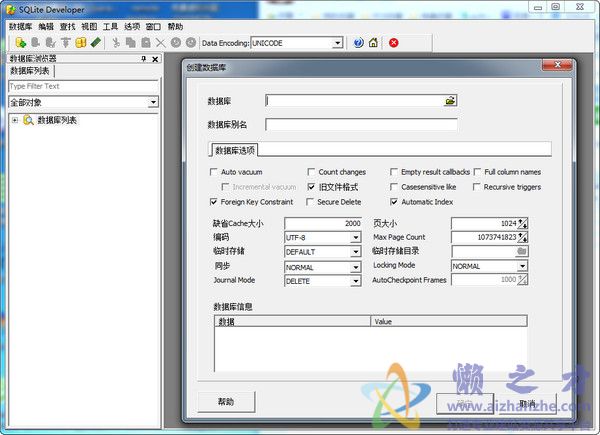The image size is (600, 435).
Task: Click the browse file icon in 数据库 field
Action: [x=450, y=101]
